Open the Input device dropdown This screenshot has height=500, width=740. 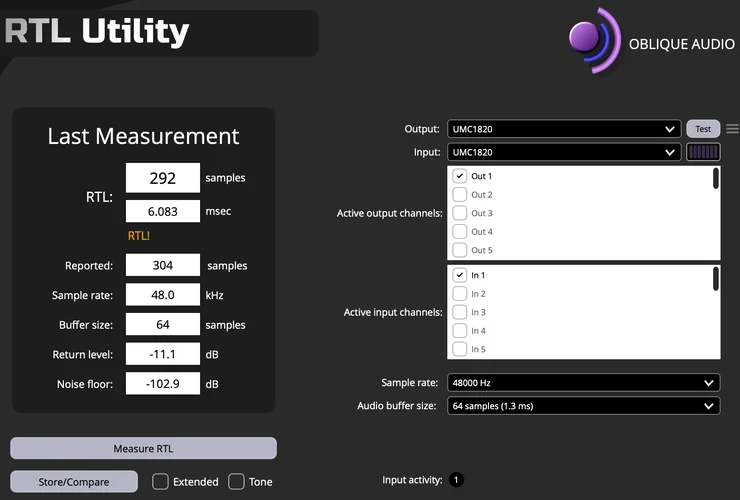[x=564, y=152]
